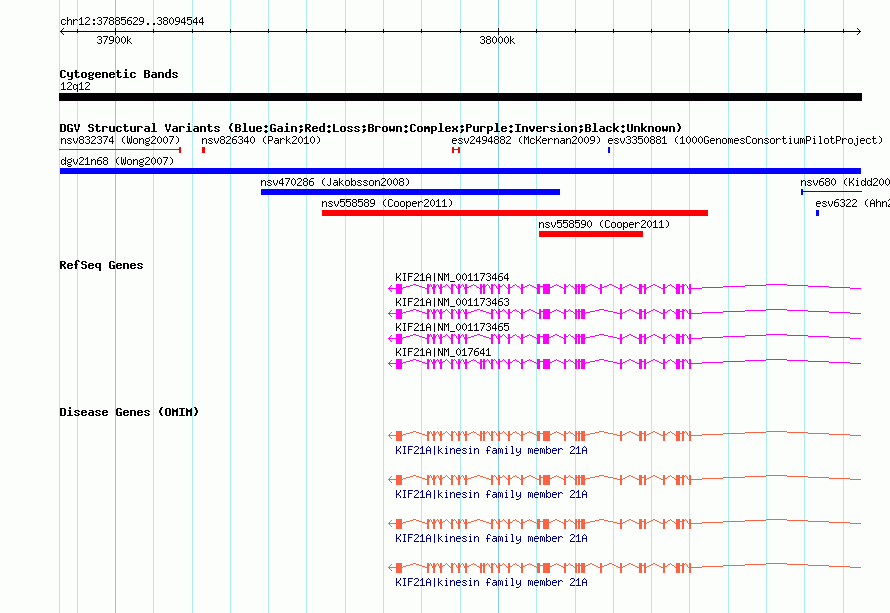Image resolution: width=890 pixels, height=613 pixels.
Task: Select dgv21n68 (Wong2007) variant label
Action: (117, 161)
